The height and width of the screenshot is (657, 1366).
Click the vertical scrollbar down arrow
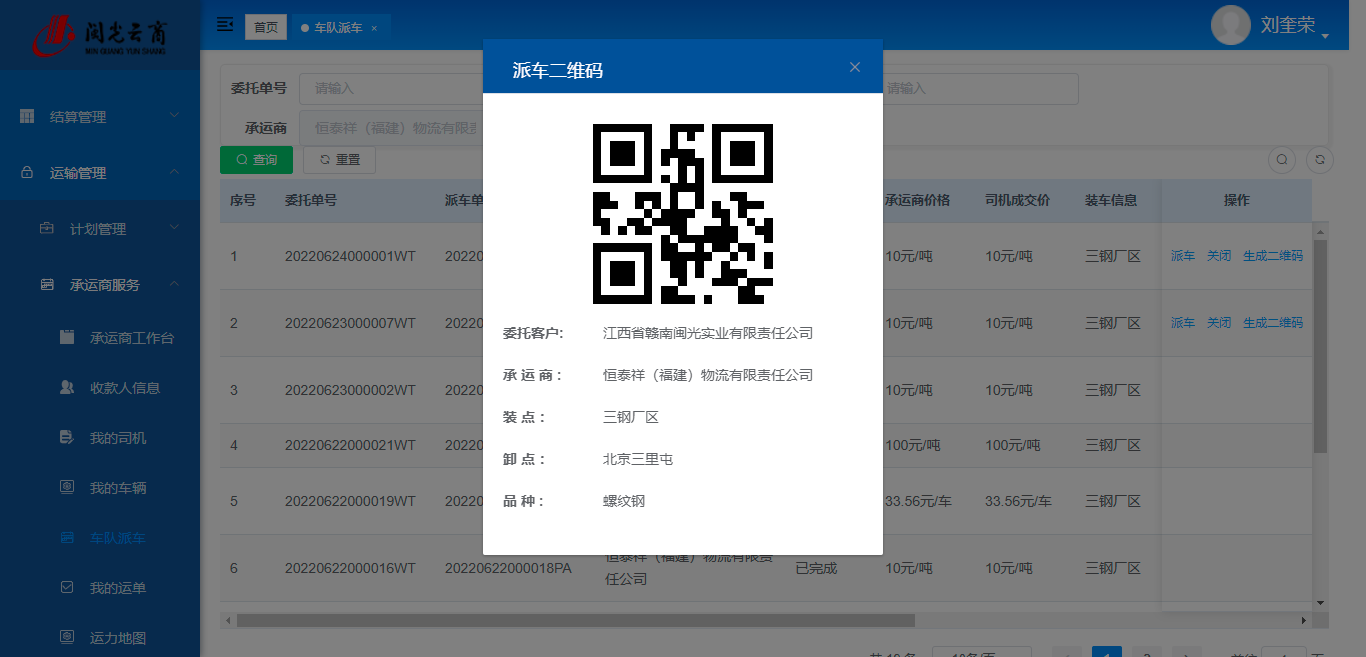[1320, 602]
